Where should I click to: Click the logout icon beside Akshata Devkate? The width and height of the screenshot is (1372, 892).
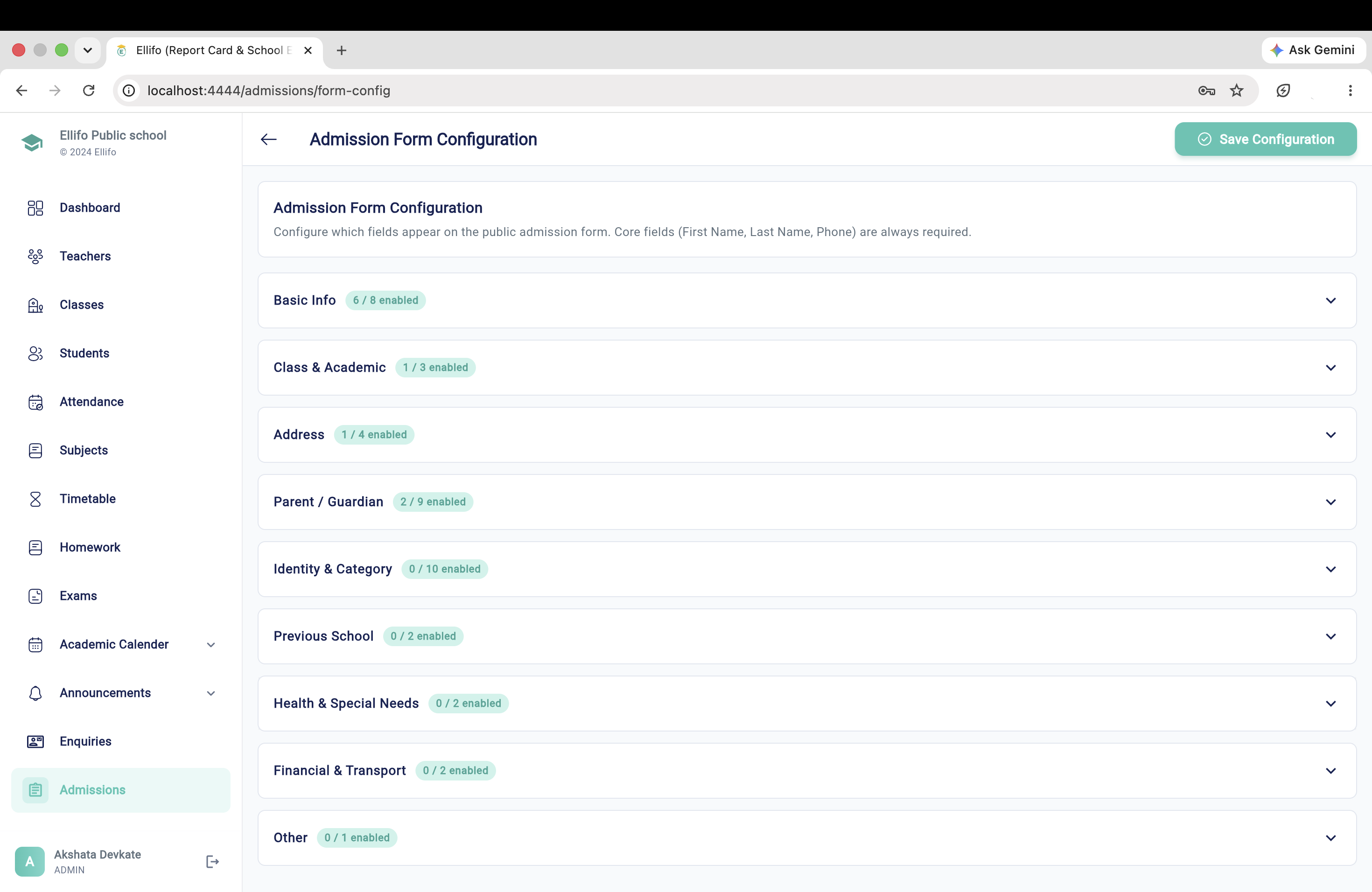pos(212,862)
